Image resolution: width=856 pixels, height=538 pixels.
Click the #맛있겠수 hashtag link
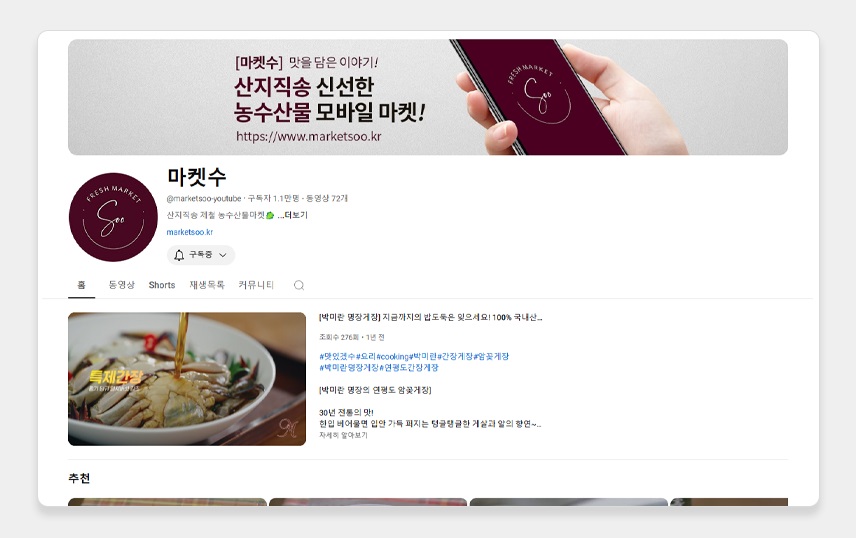(x=337, y=356)
